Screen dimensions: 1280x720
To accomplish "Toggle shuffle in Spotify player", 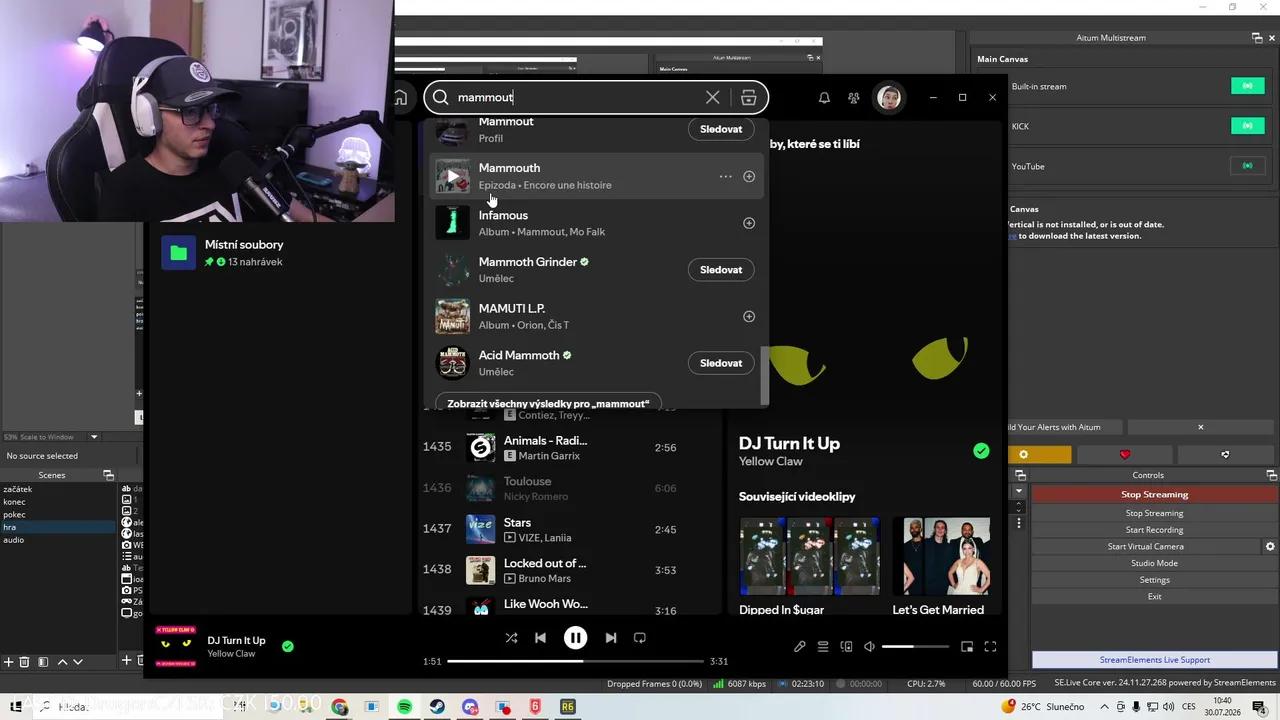I will point(511,637).
